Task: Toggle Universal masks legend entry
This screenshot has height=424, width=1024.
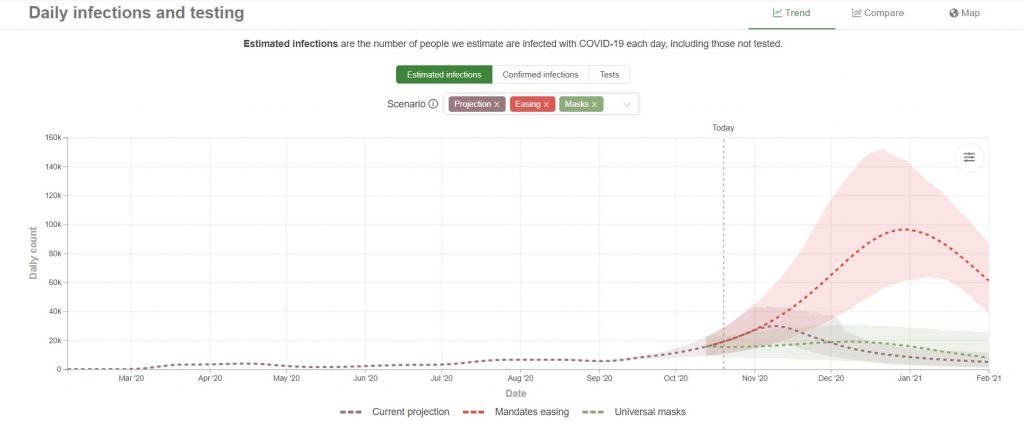Action: [633, 412]
